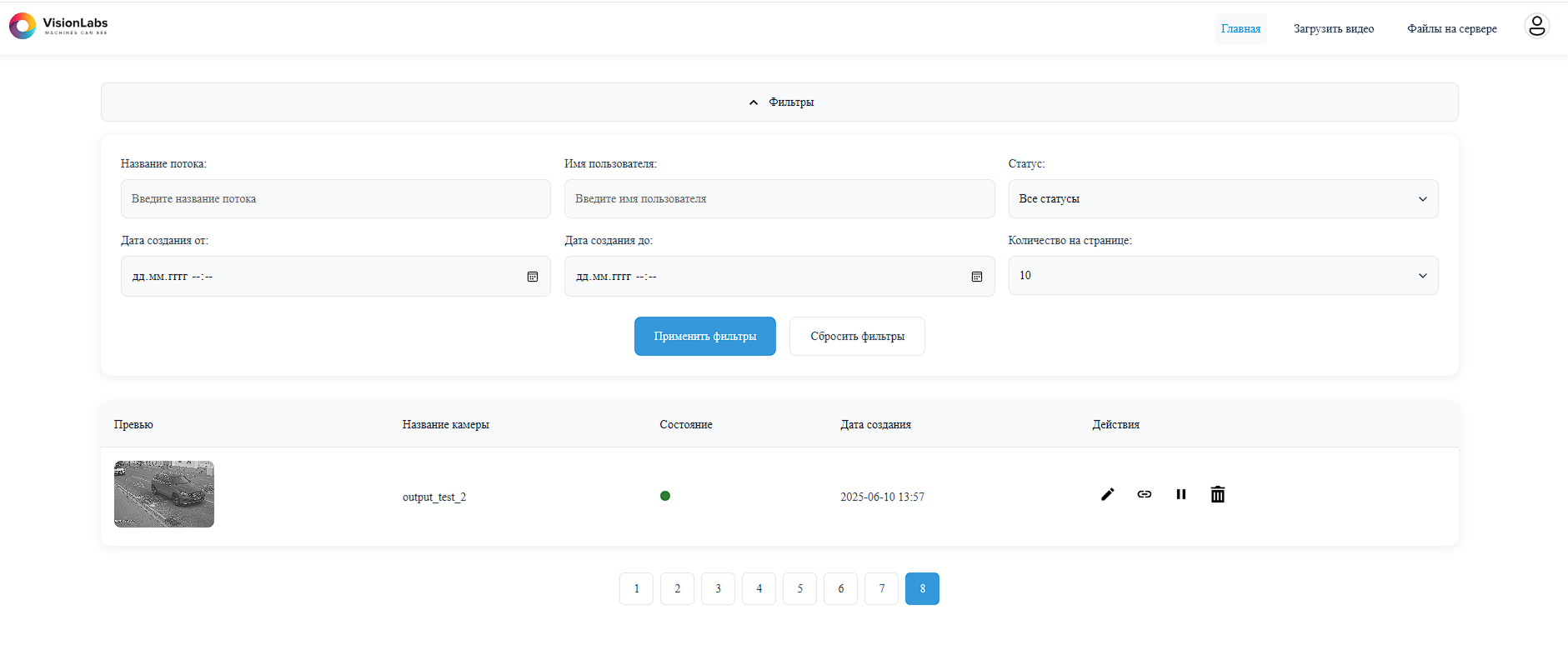
Task: Click 'Превью' column header
Action: point(133,424)
